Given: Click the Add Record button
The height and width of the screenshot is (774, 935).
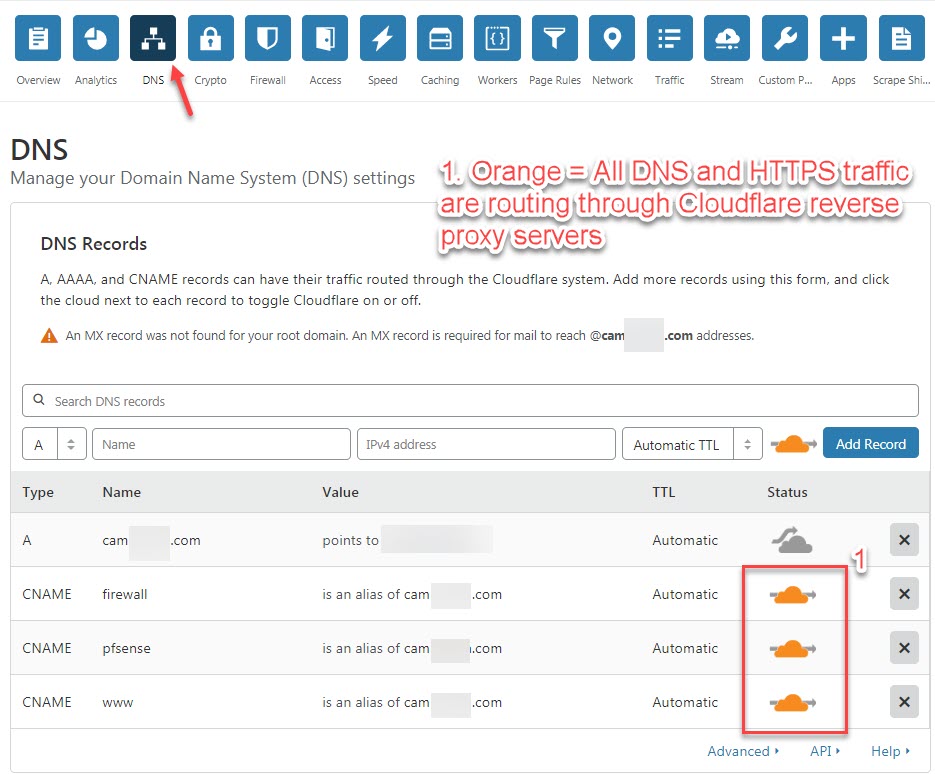Looking at the screenshot, I should coord(871,443).
